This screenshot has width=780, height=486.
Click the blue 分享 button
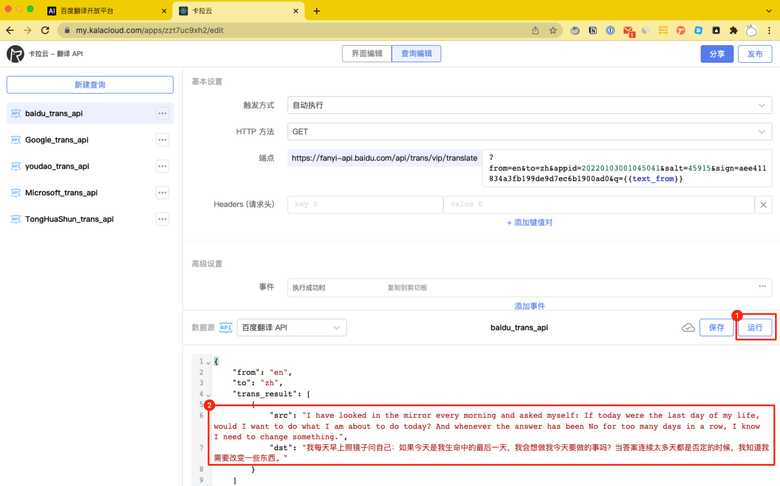tap(717, 54)
